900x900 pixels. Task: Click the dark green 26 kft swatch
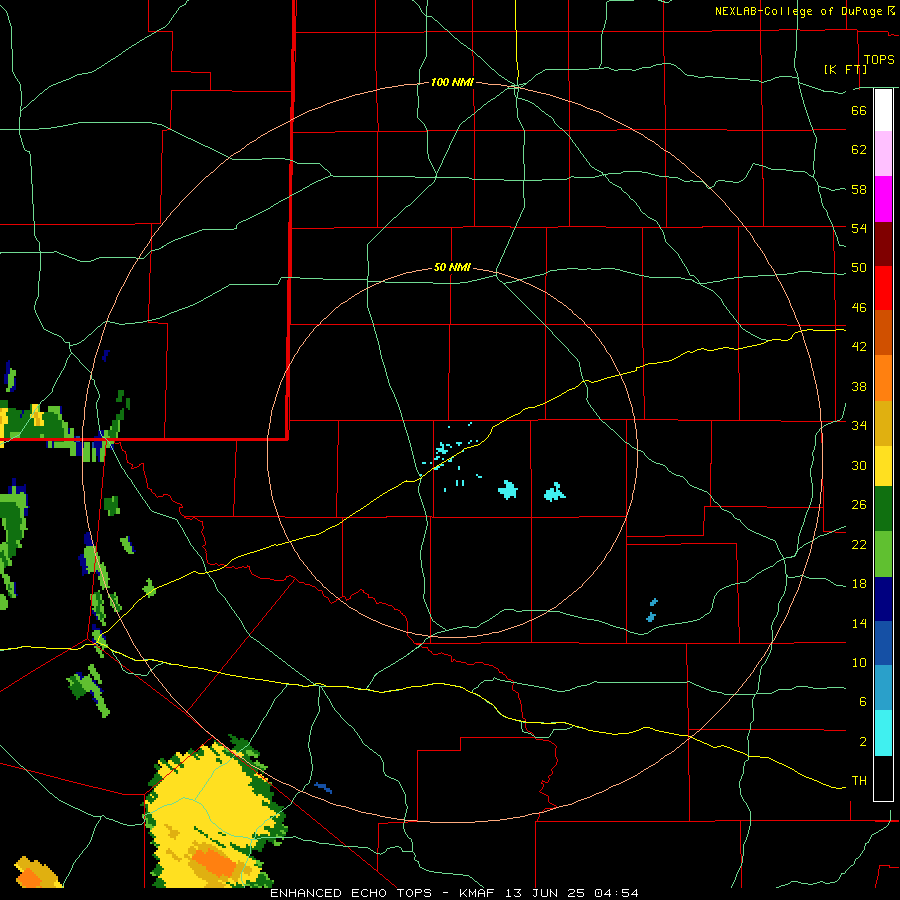pos(883,509)
